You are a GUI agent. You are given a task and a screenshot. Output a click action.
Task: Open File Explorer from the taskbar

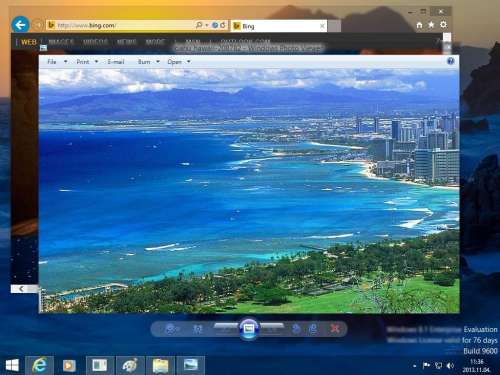160,365
